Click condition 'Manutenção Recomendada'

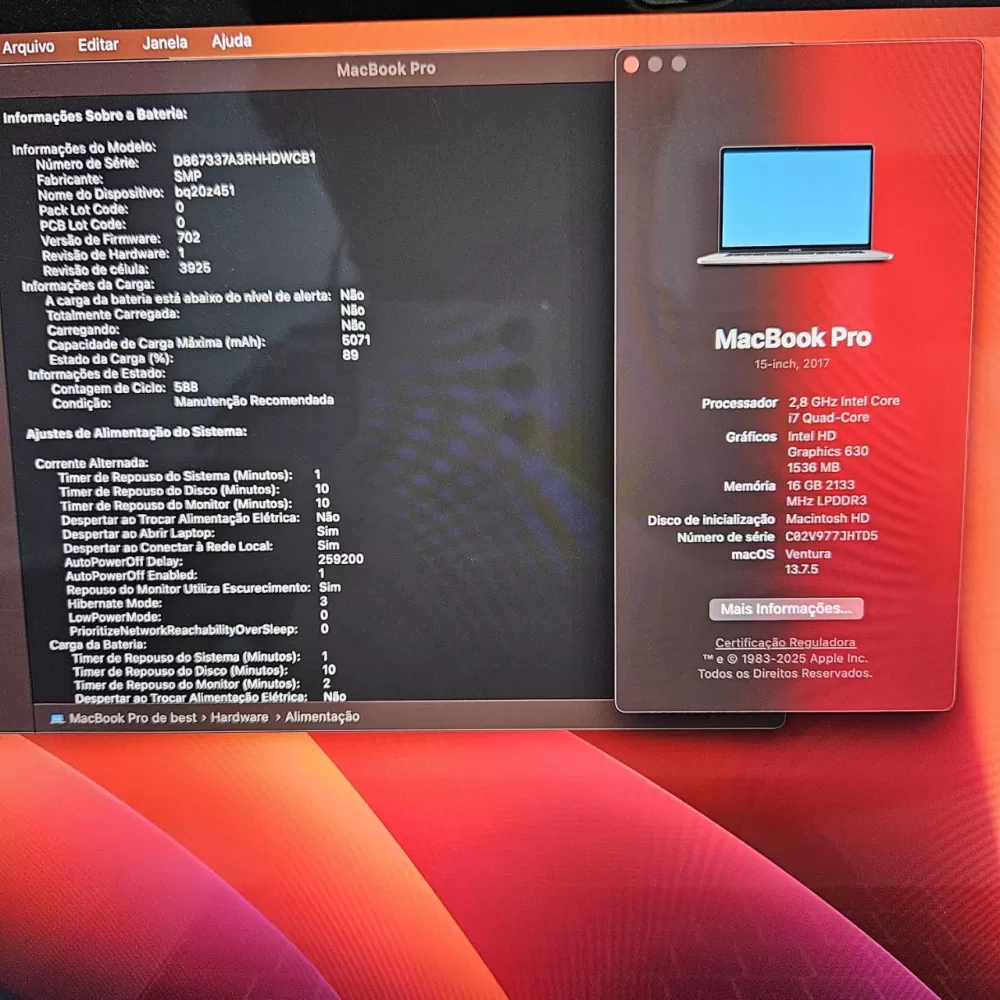254,401
